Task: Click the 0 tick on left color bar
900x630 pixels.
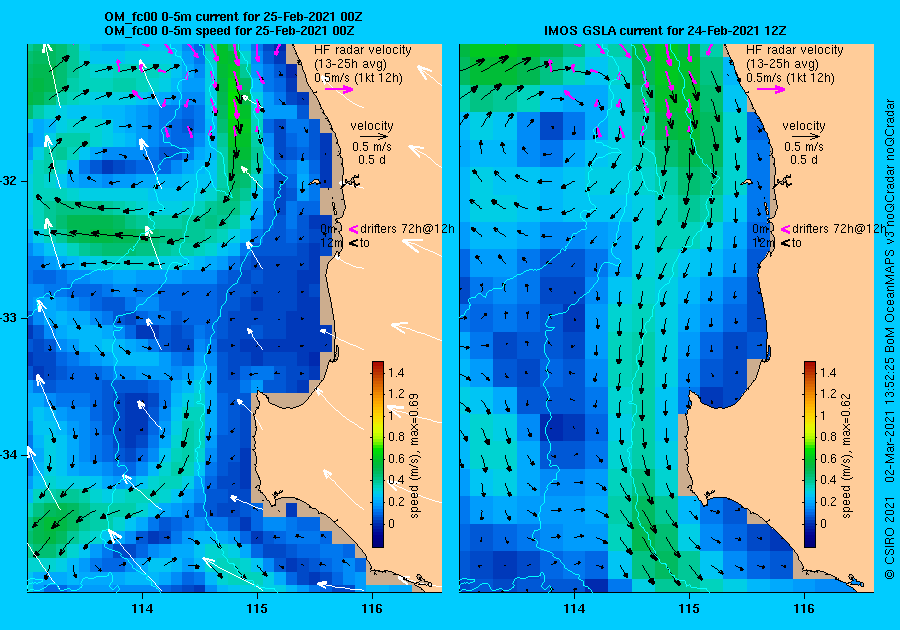Action: point(392,523)
